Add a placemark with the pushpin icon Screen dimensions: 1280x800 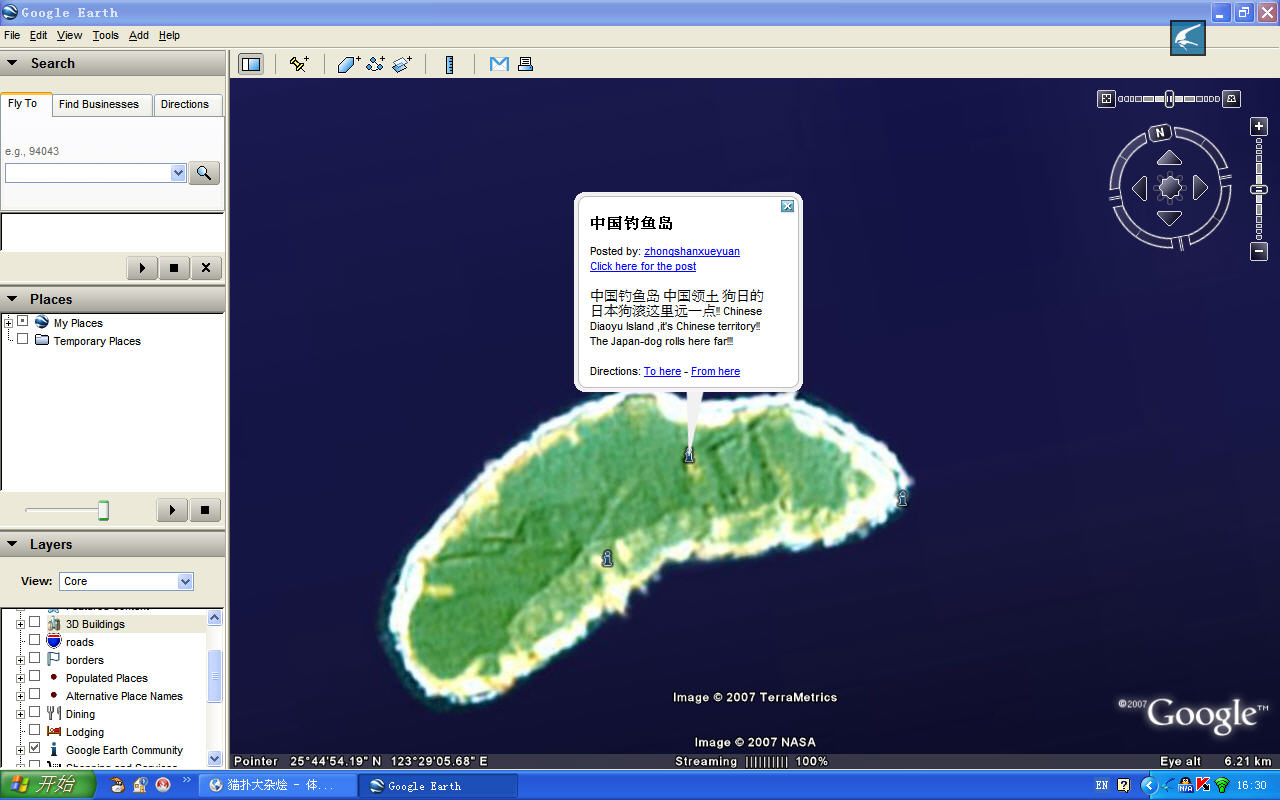[299, 64]
